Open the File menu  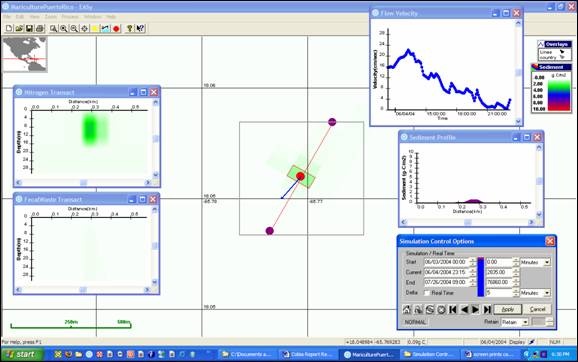[7, 17]
